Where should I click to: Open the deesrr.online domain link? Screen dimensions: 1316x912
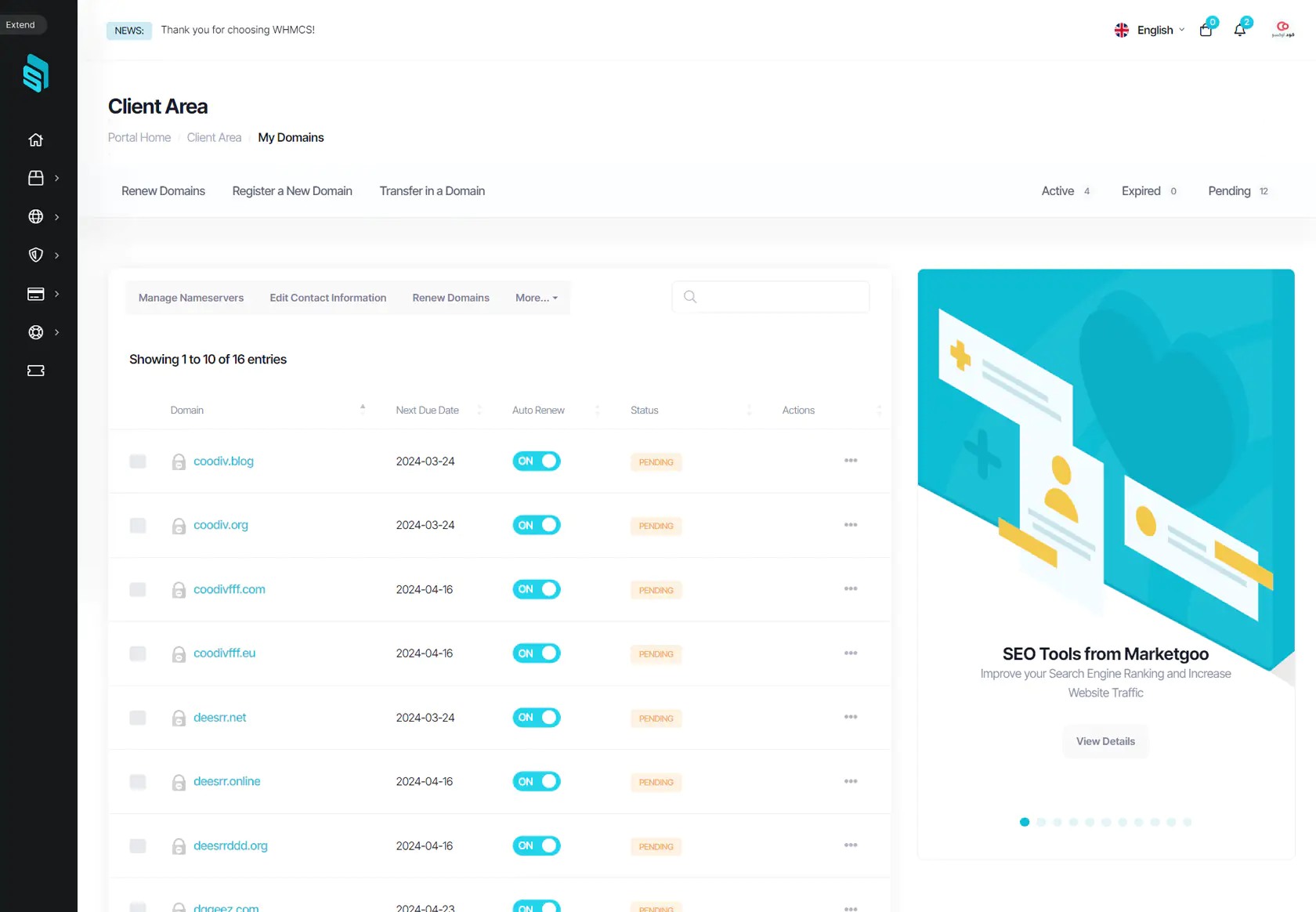click(x=227, y=781)
